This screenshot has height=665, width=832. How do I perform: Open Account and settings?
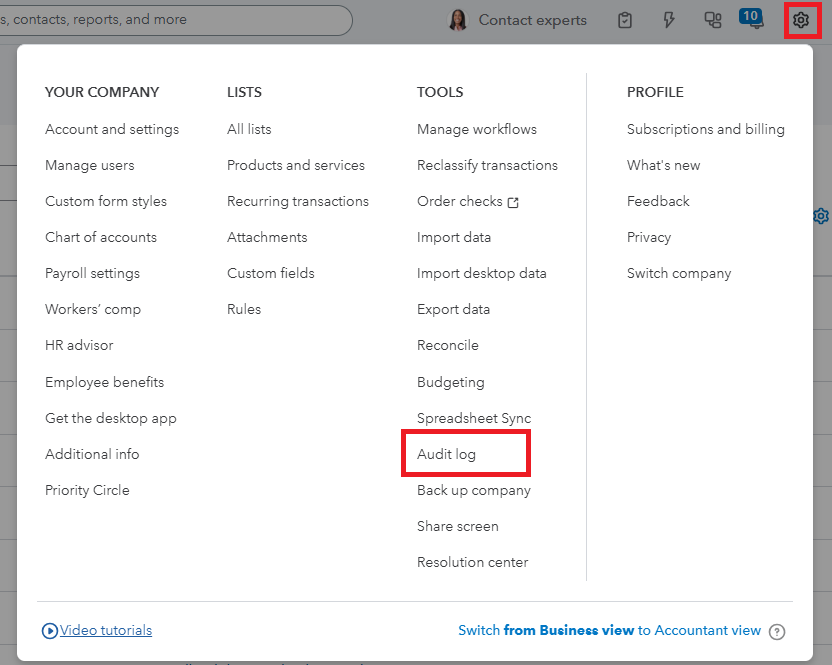tap(112, 129)
